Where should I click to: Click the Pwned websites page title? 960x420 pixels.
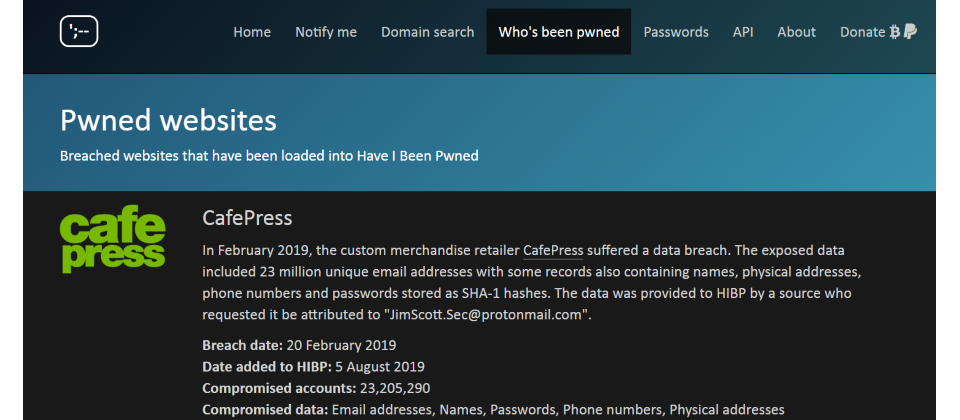(168, 121)
